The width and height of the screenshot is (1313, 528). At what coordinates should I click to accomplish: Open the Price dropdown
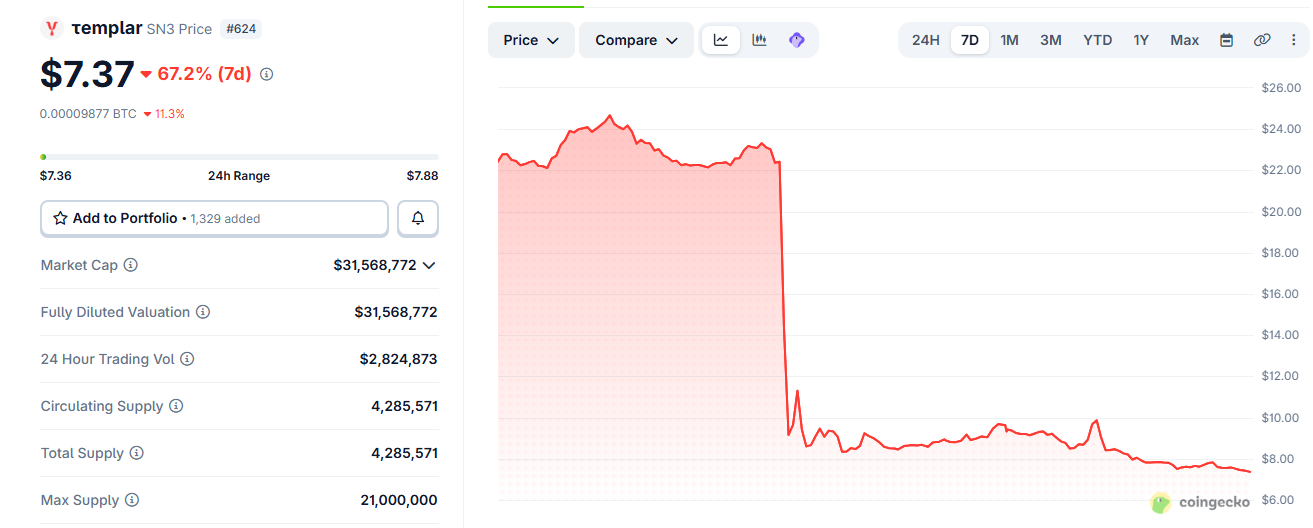point(531,40)
